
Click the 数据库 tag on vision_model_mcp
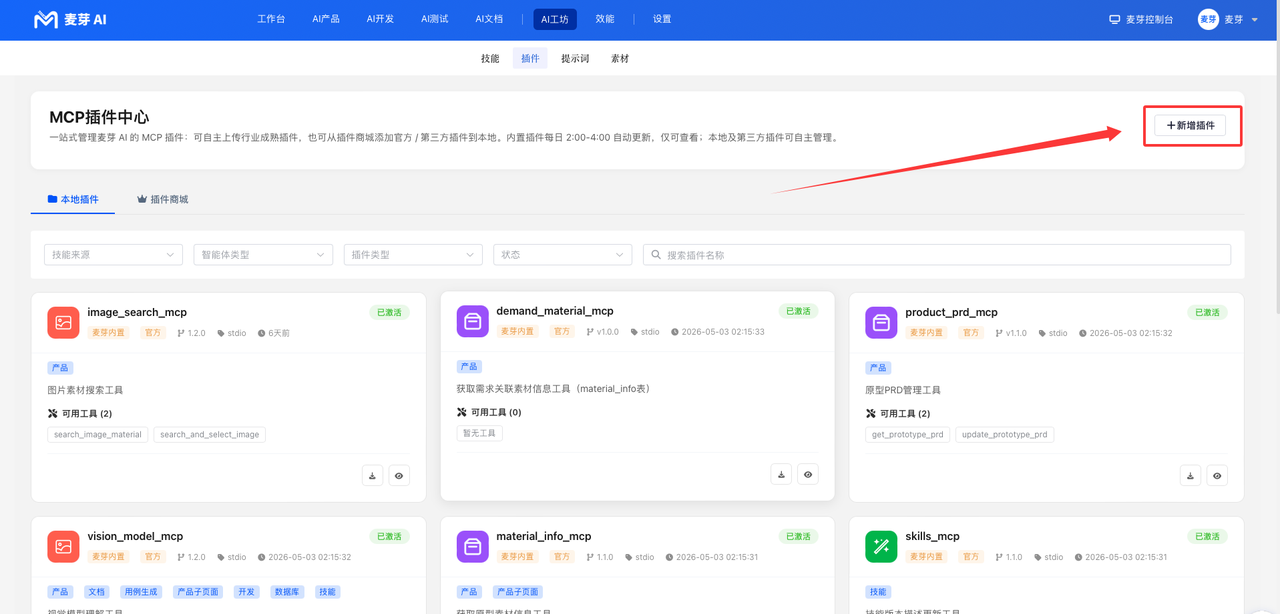coord(287,592)
